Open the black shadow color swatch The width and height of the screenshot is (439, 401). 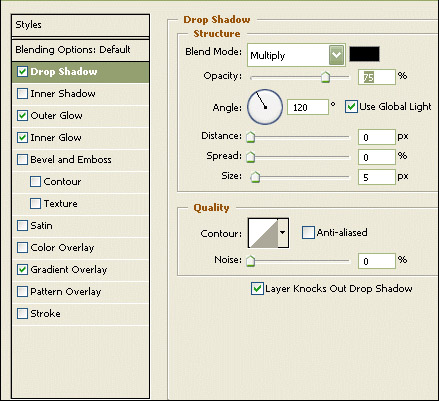coord(364,54)
